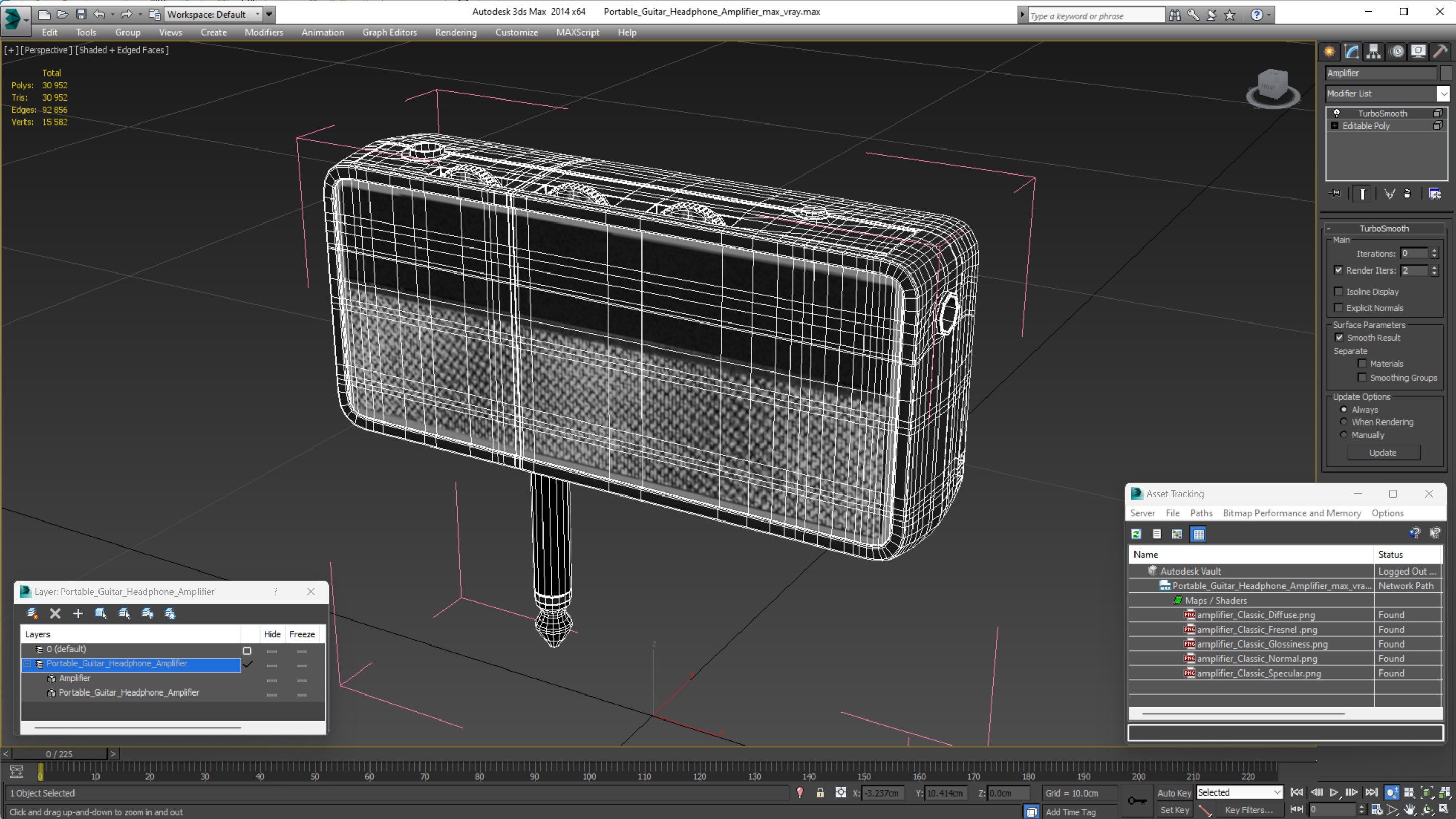Enable Isoline Display checkbox
This screenshot has height=819, width=1456.
1338,292
